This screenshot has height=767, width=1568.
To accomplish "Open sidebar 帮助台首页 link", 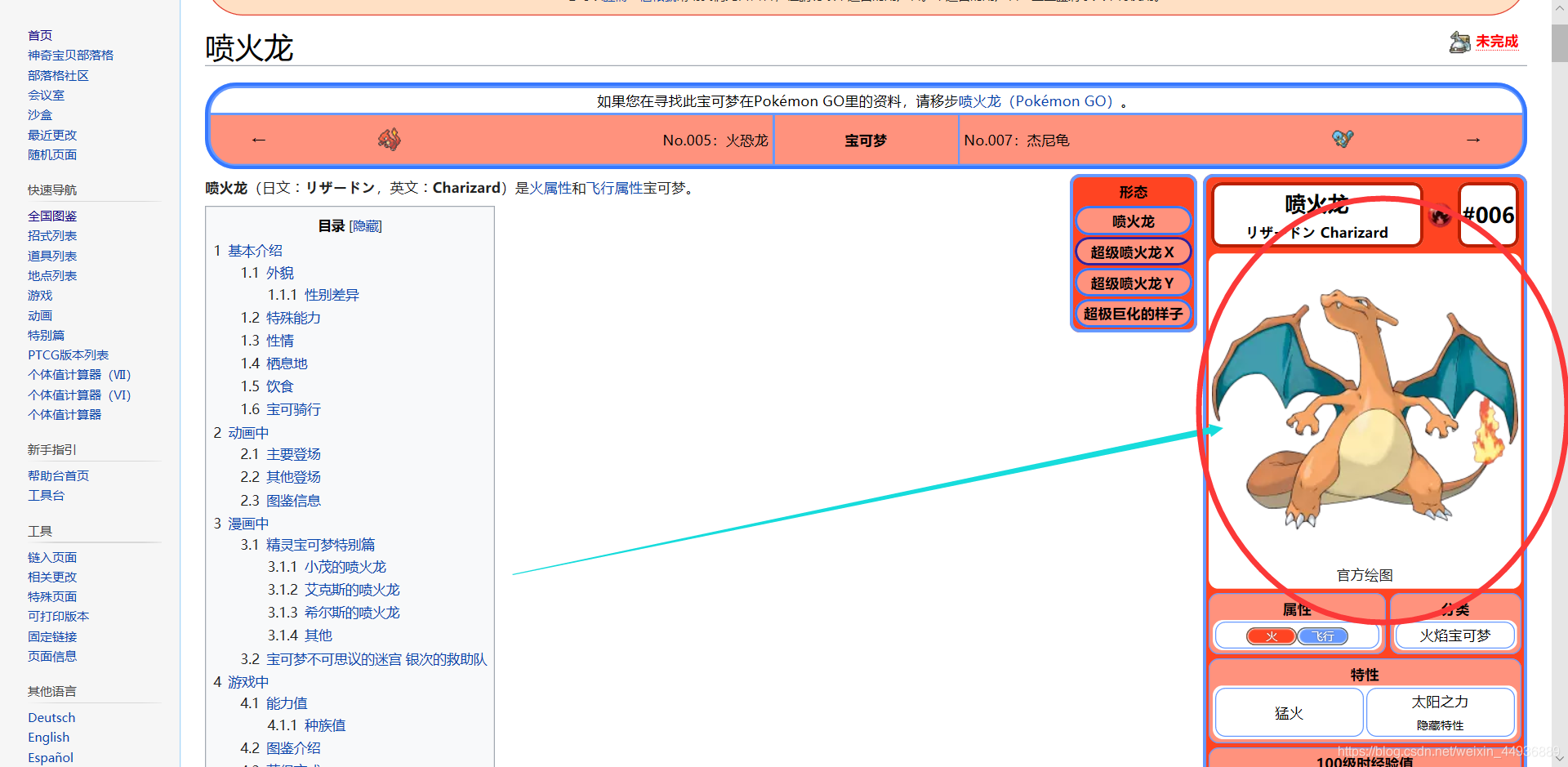I will (x=58, y=475).
